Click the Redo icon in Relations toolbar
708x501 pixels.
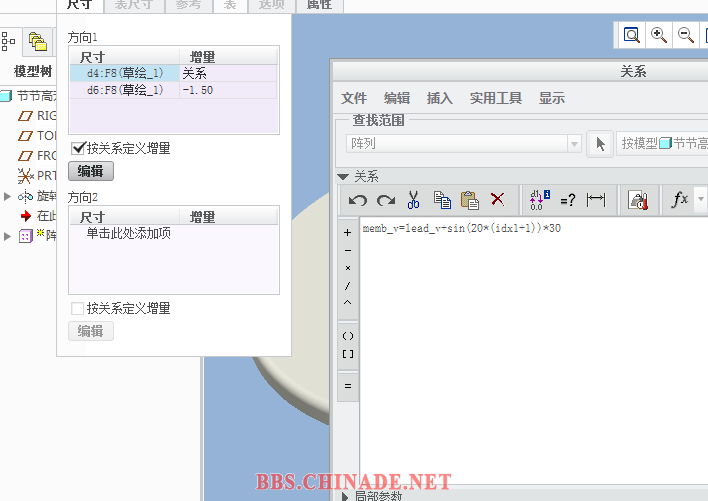point(386,199)
